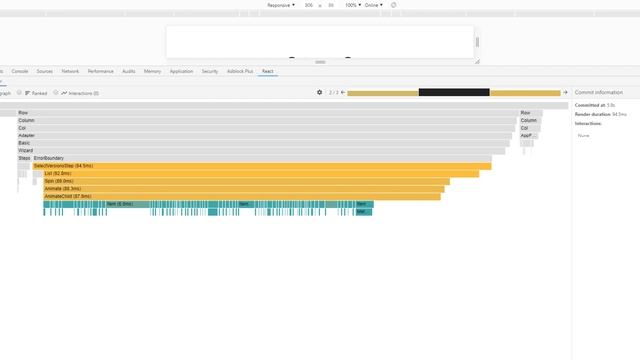Select SelectVersionsStep (94.5ms) flame bar

point(262,166)
